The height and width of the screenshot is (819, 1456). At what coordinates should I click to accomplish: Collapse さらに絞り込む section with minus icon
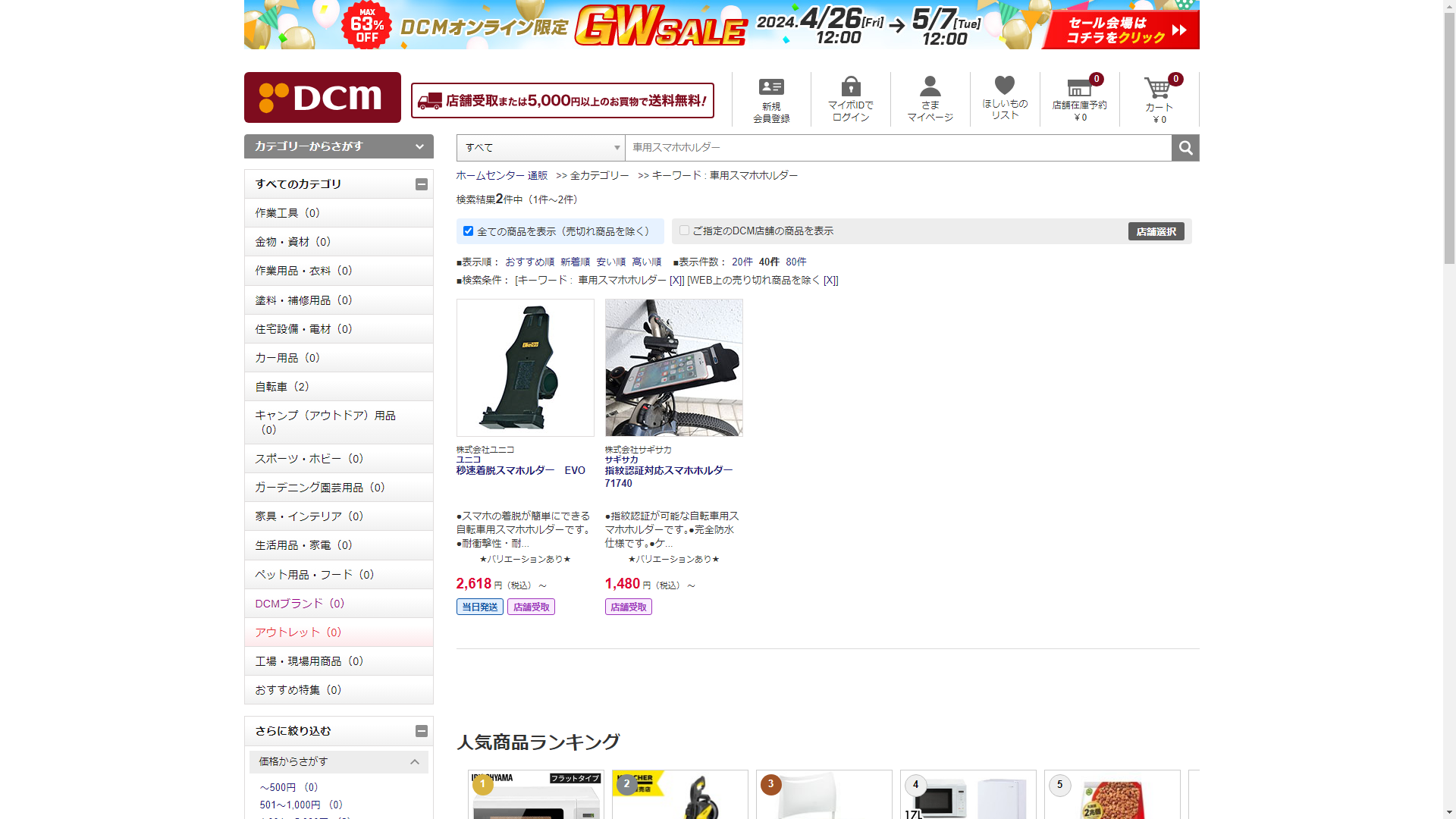pyautogui.click(x=422, y=731)
